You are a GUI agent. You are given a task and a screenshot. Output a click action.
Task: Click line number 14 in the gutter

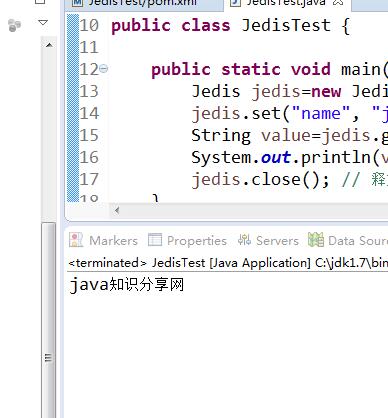click(89, 113)
